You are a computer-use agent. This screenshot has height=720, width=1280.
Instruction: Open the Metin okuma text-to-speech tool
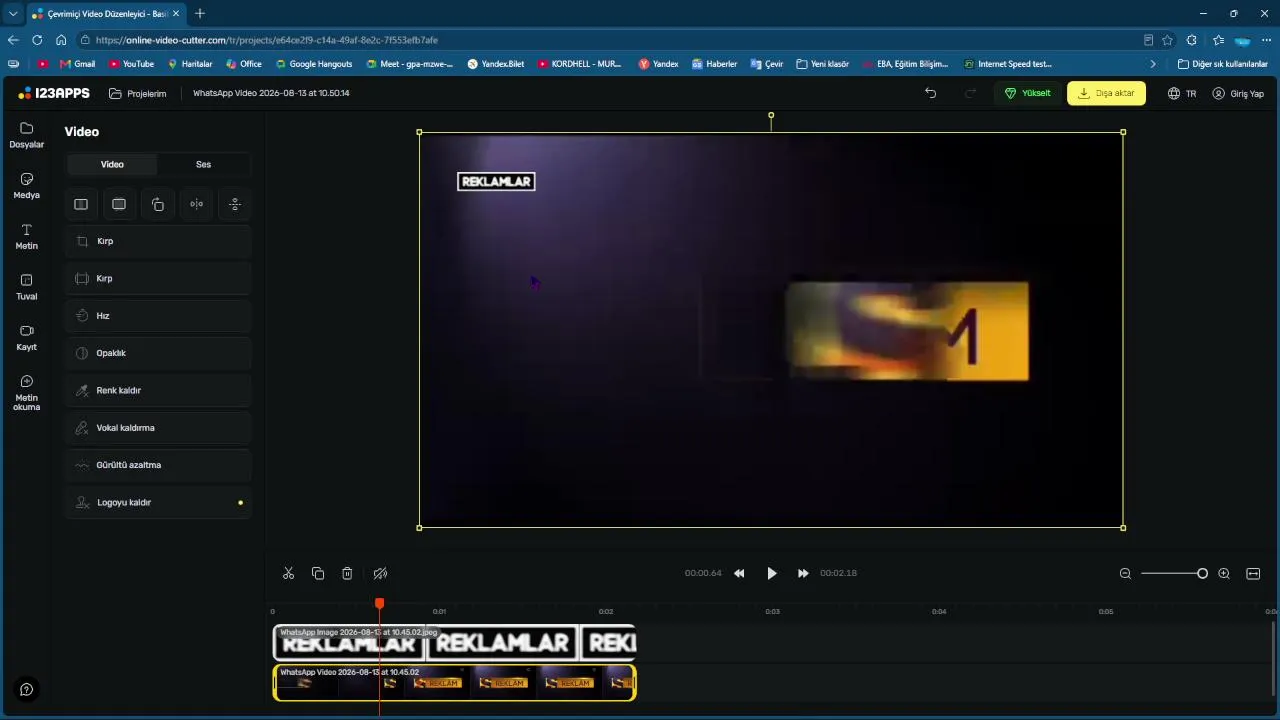(x=26, y=393)
